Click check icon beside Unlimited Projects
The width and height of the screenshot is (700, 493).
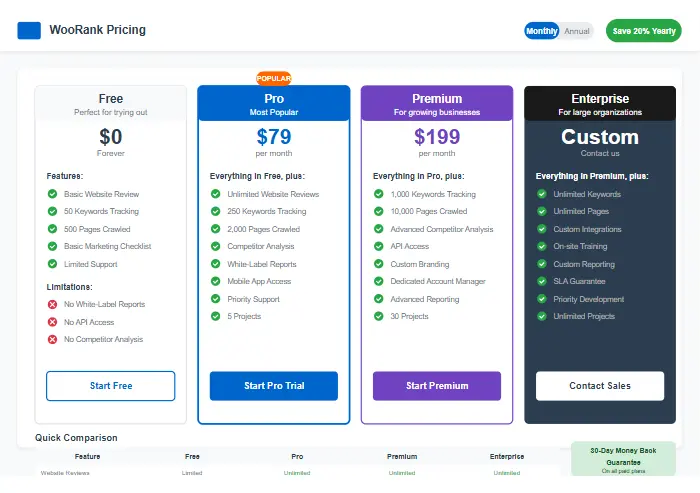[x=542, y=316]
